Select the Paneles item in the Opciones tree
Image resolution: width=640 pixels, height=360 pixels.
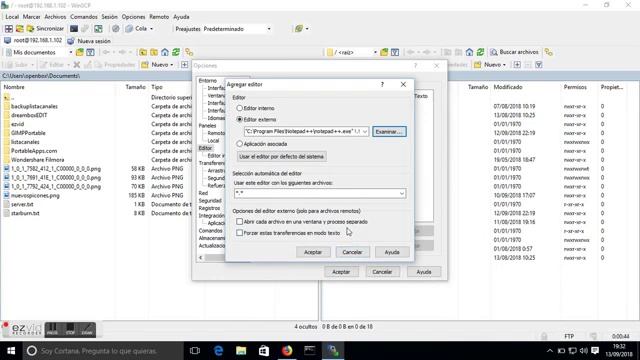(207, 125)
